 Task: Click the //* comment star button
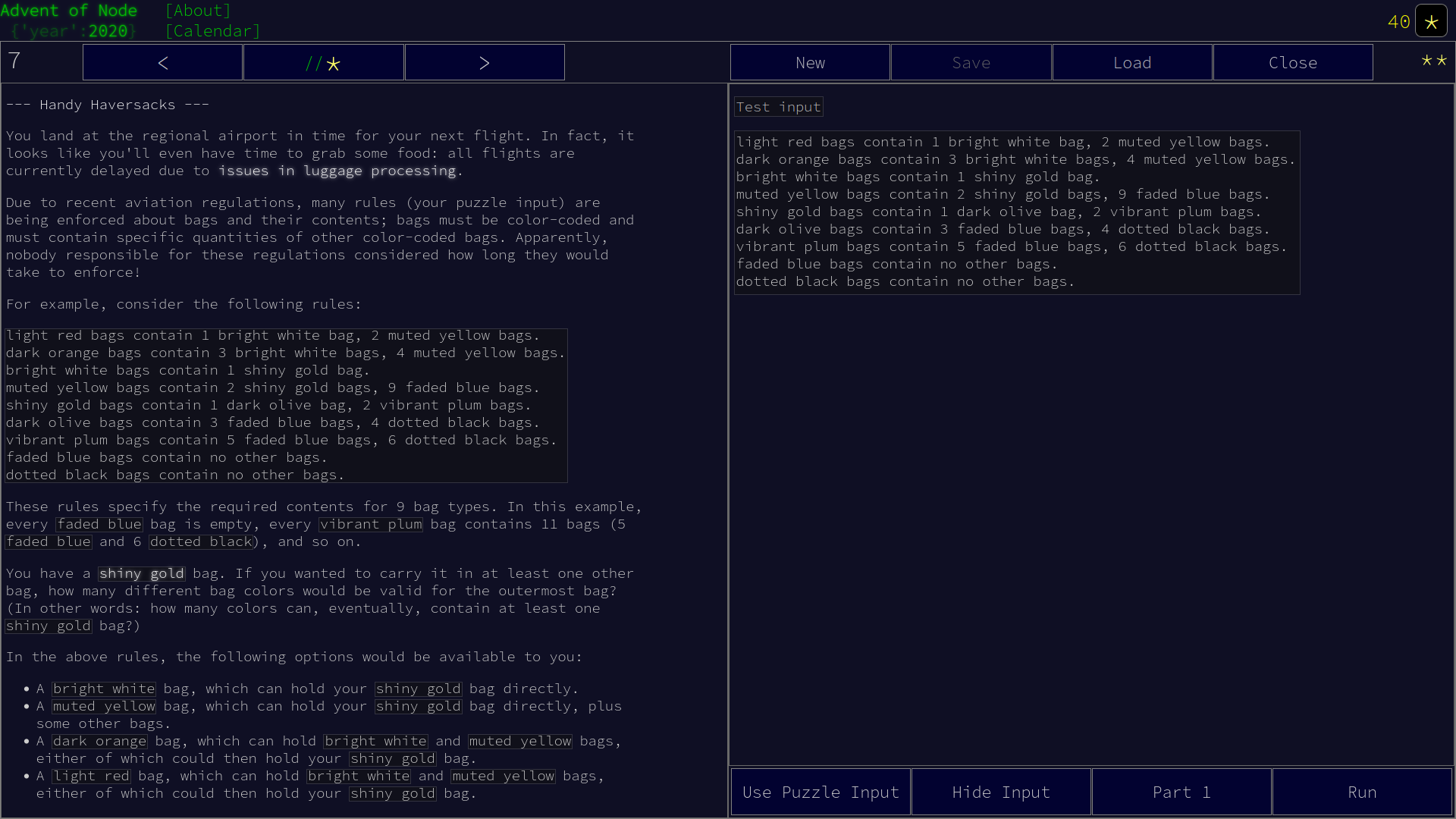click(323, 62)
